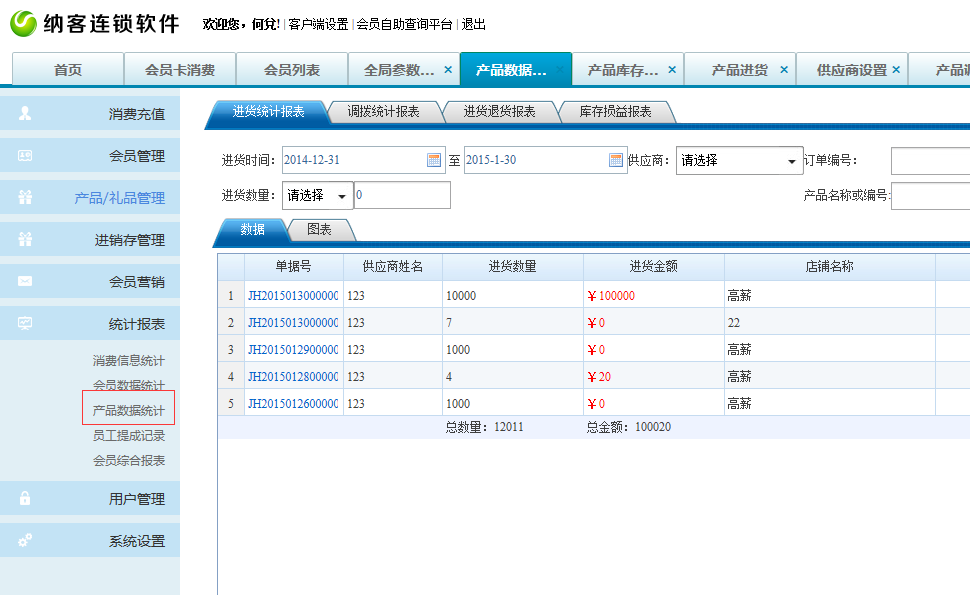Image resolution: width=970 pixels, height=595 pixels.
Task: Select 产品数据统计 in the sidebar
Action: [130, 408]
